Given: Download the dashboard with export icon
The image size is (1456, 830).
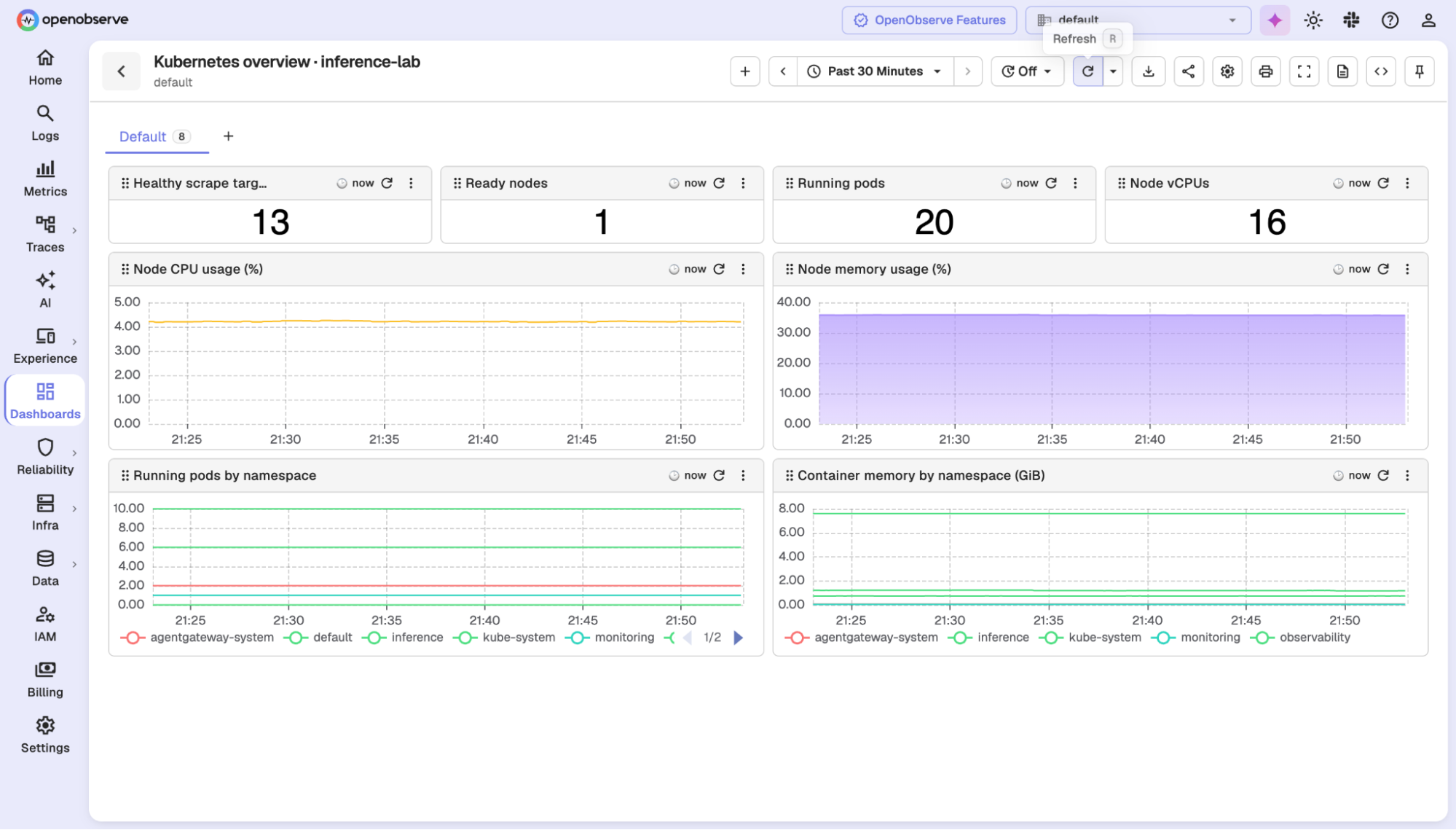Looking at the screenshot, I should pos(1149,71).
